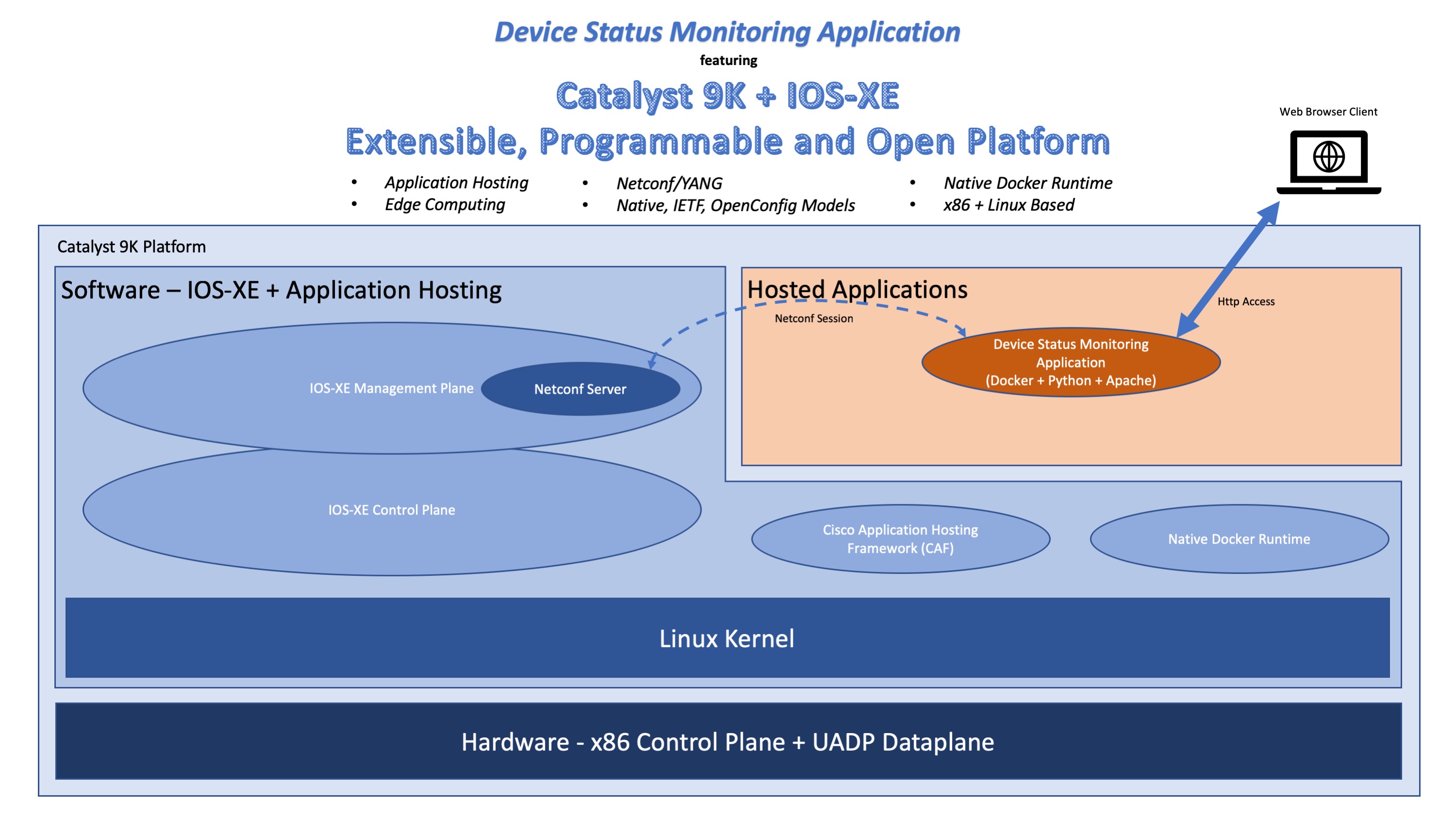Image resolution: width=1456 pixels, height=819 pixels.
Task: Select the Netconf Server ellipse
Action: coord(580,389)
